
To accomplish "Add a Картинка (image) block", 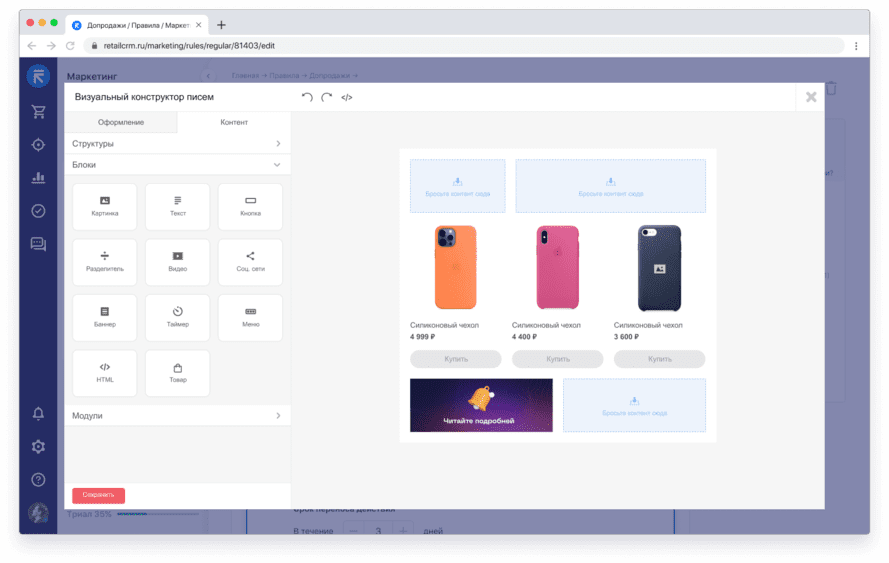I will 105,206.
